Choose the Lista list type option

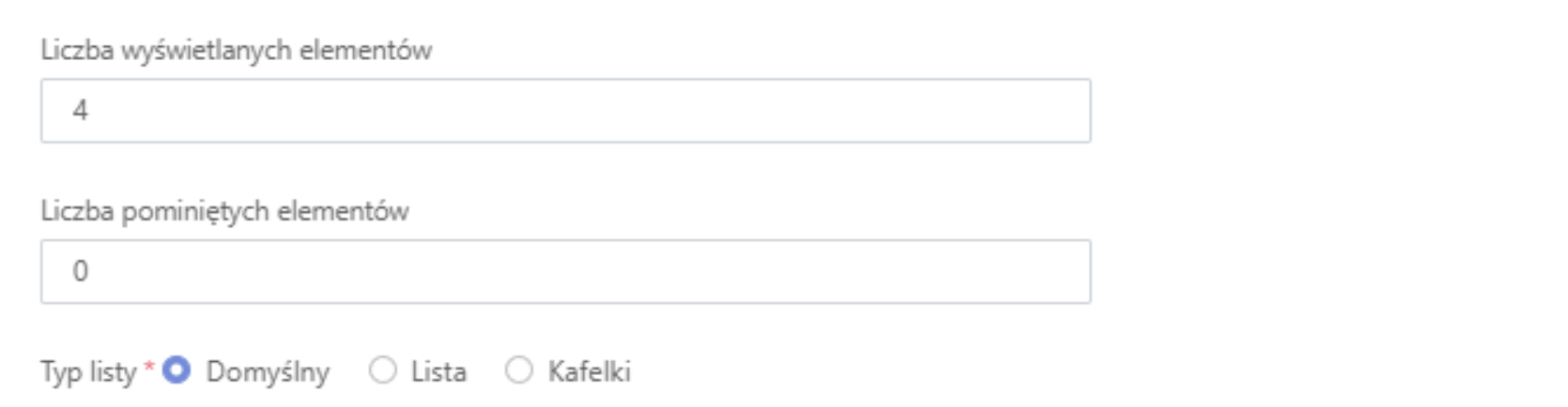[x=383, y=371]
